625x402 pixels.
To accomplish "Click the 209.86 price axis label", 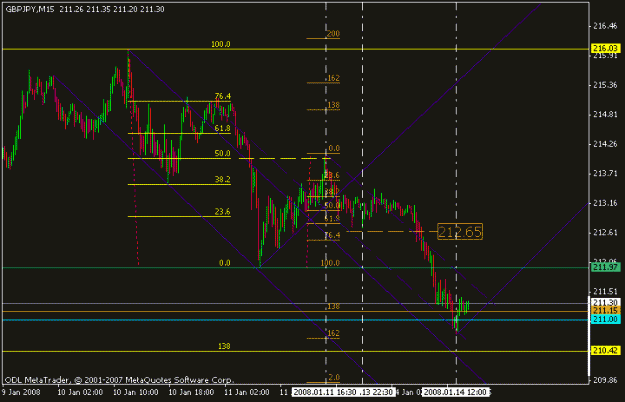I will 605,380.
